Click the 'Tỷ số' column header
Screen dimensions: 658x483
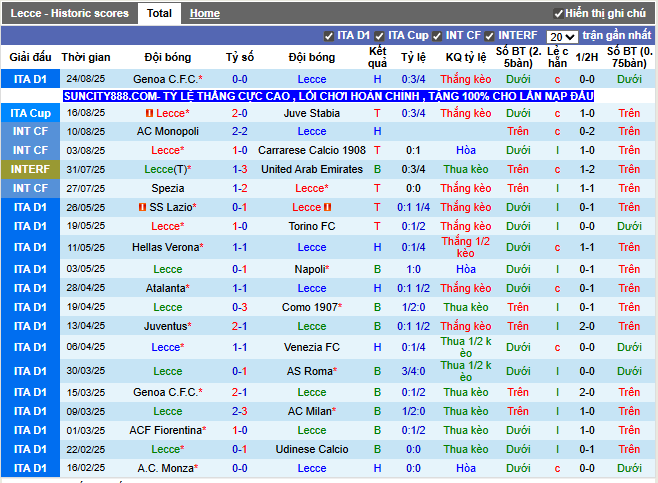240,57
